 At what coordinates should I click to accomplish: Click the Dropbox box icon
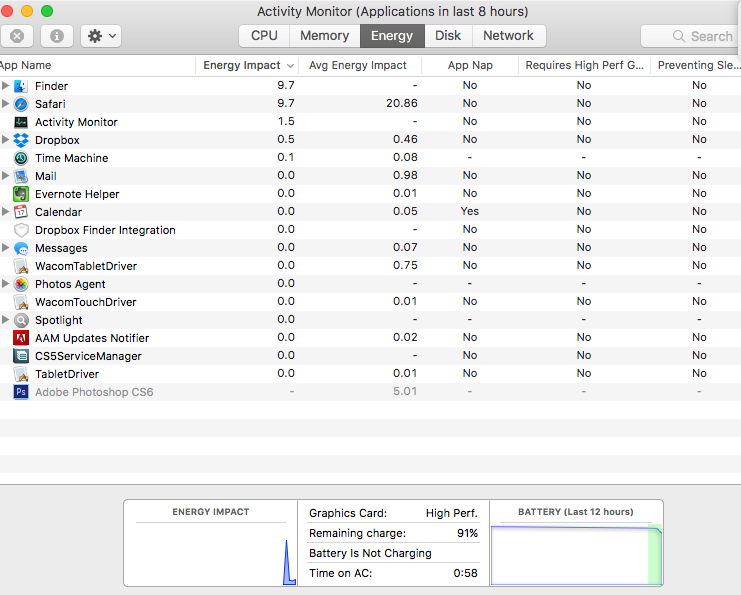pyautogui.click(x=21, y=140)
